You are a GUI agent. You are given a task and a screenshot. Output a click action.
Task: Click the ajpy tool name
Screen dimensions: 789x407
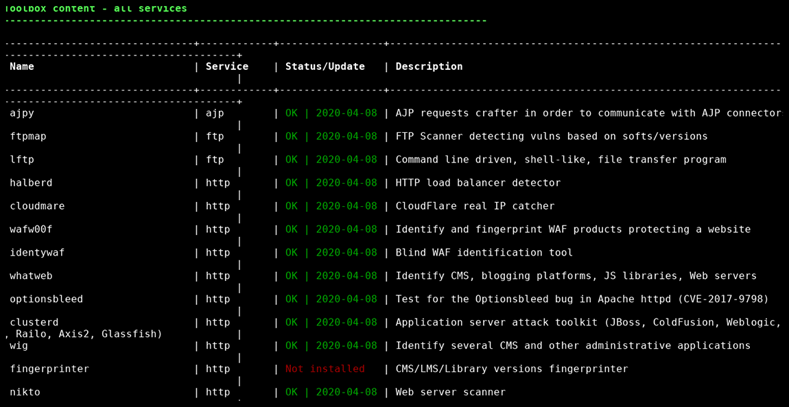click(22, 114)
